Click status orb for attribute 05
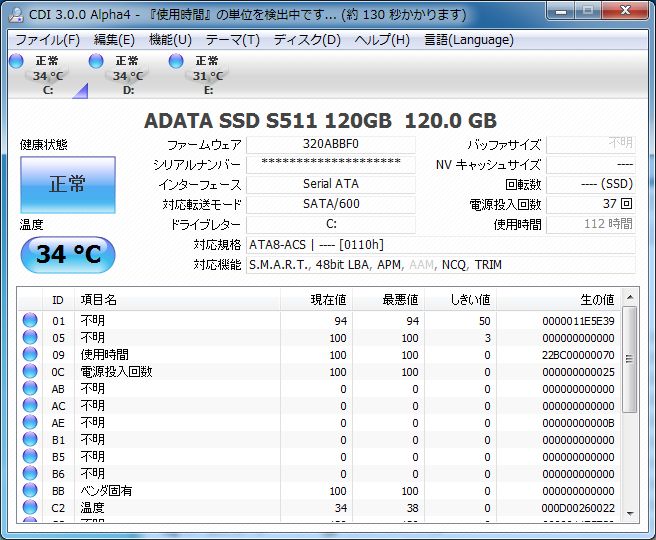The height and width of the screenshot is (540, 656). click(30, 337)
